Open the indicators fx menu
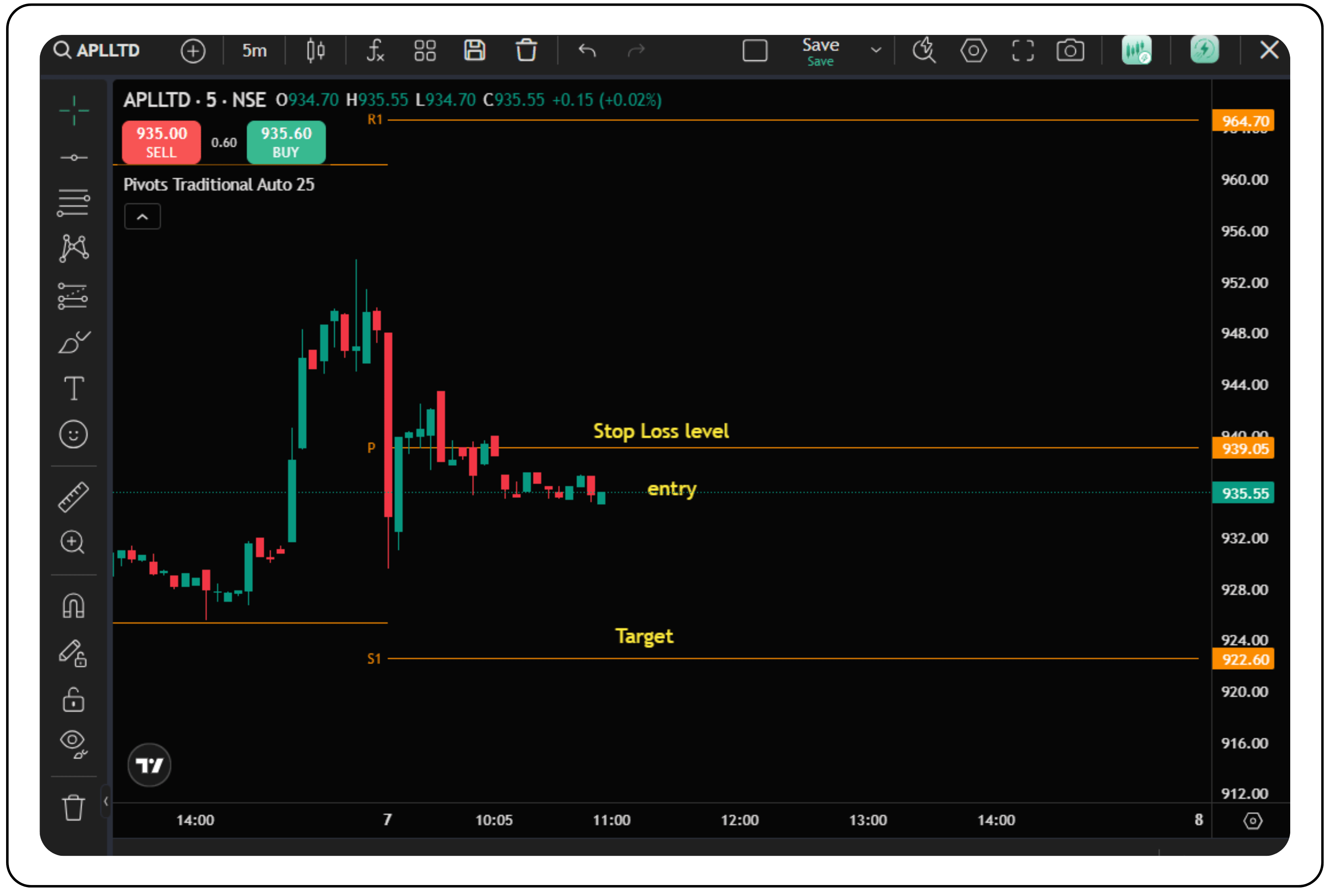This screenshot has width=1328, height=896. 375,50
